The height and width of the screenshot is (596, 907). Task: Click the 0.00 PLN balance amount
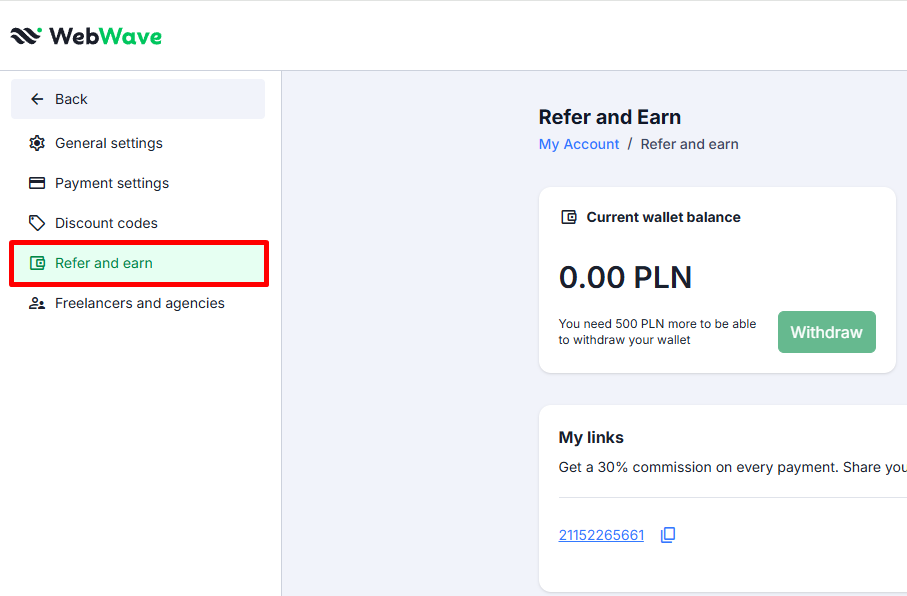[625, 277]
